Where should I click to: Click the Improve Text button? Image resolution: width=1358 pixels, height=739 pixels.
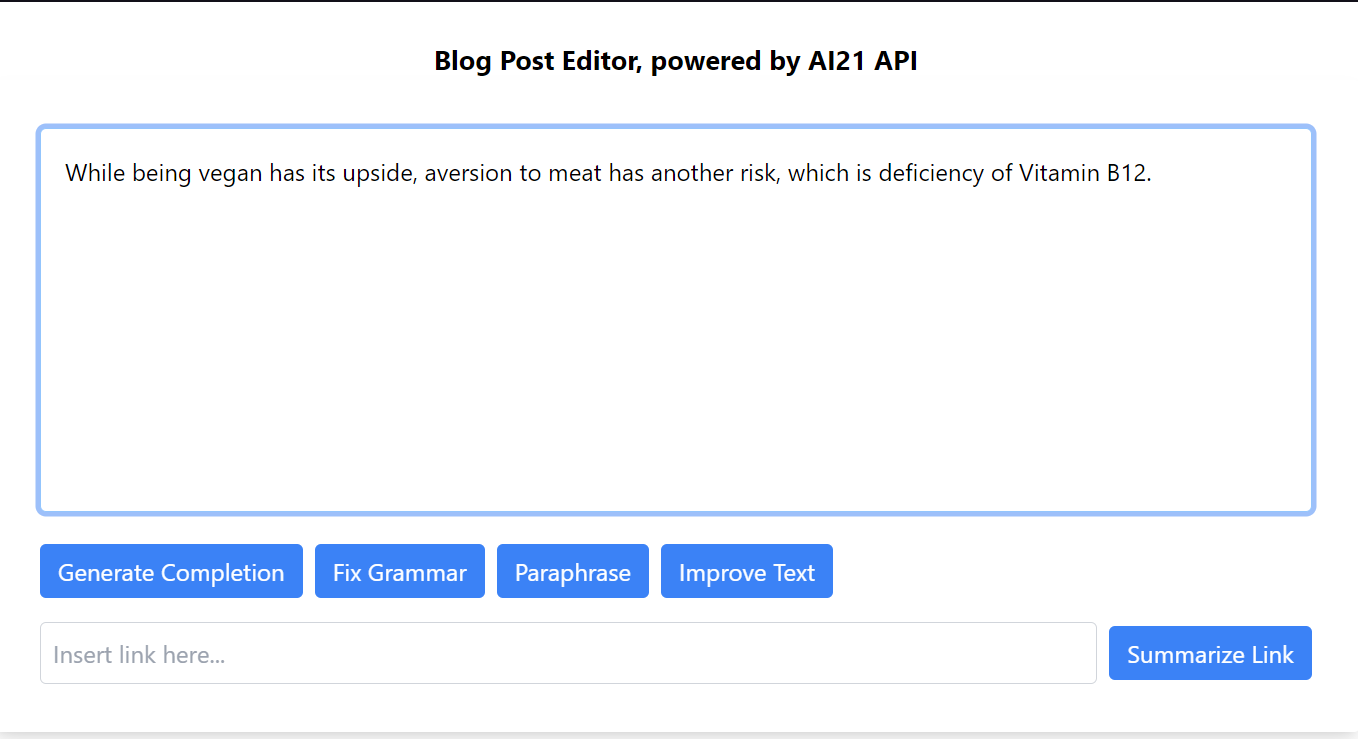pyautogui.click(x=746, y=572)
